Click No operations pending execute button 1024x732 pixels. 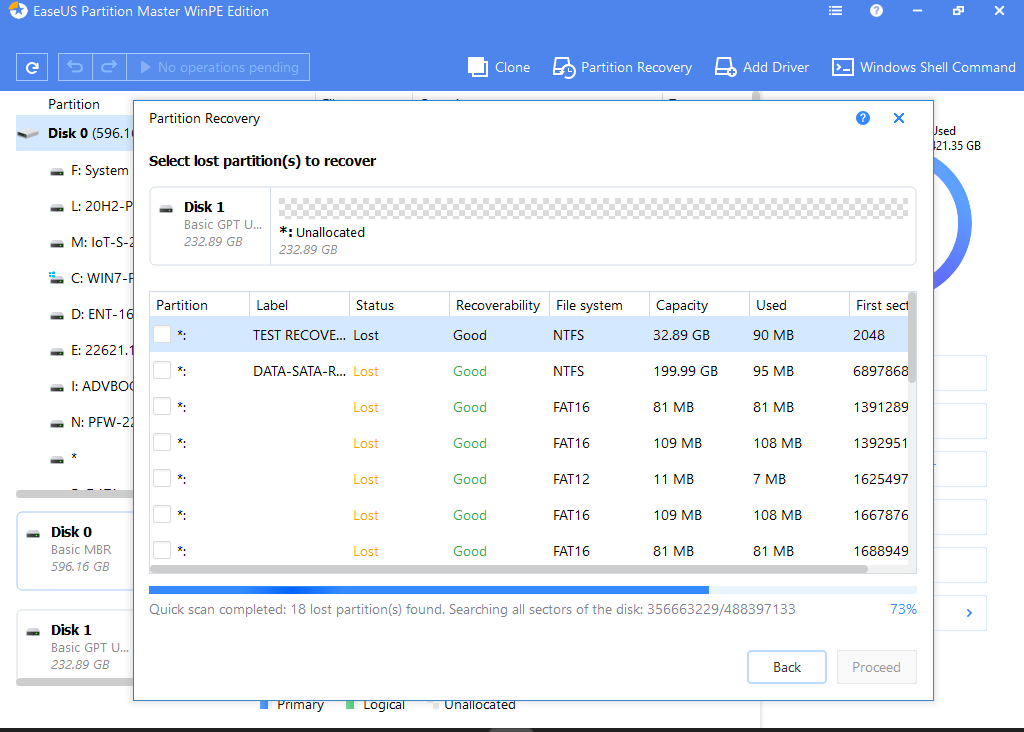coord(218,67)
